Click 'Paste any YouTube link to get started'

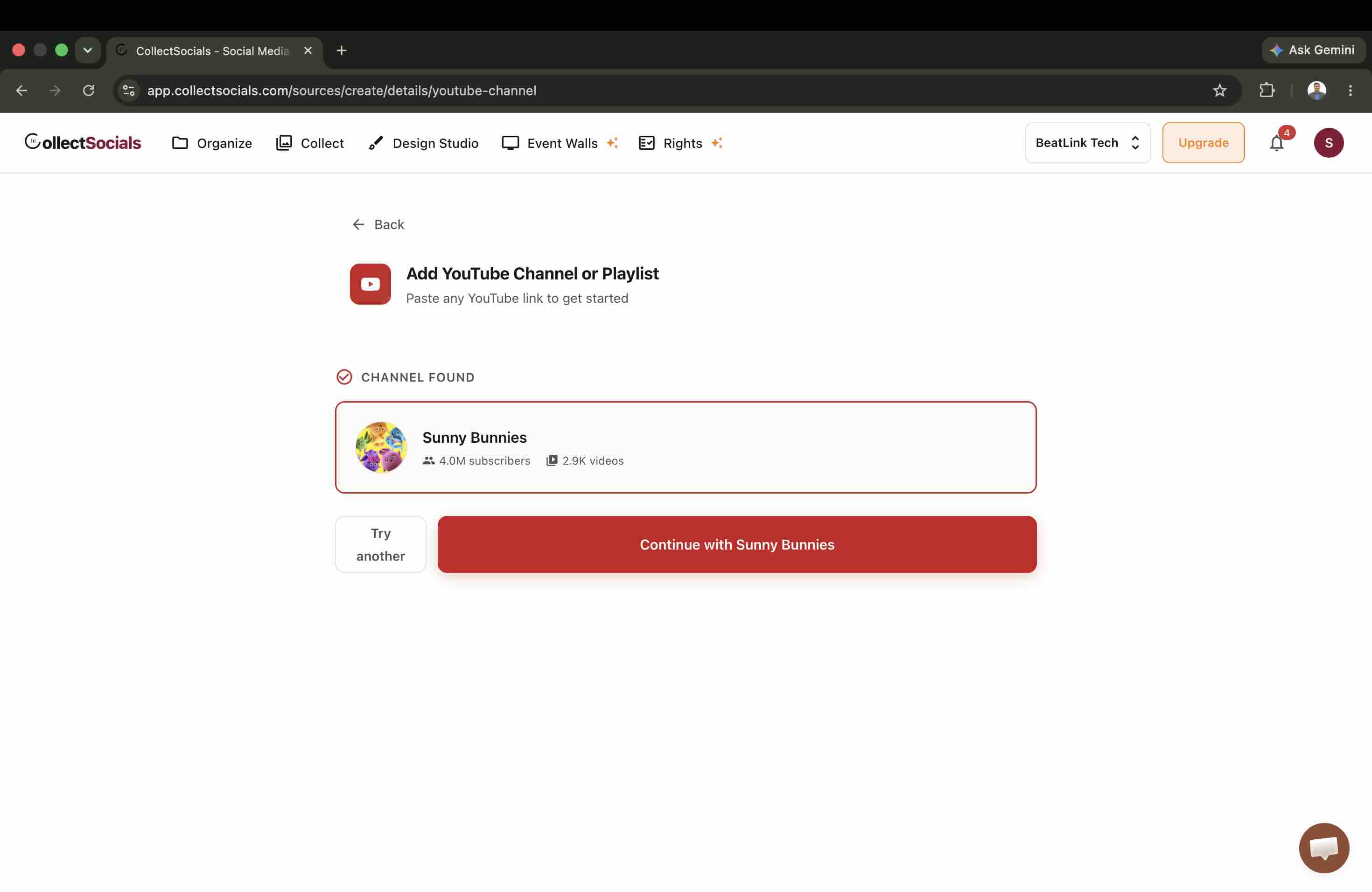click(x=517, y=298)
